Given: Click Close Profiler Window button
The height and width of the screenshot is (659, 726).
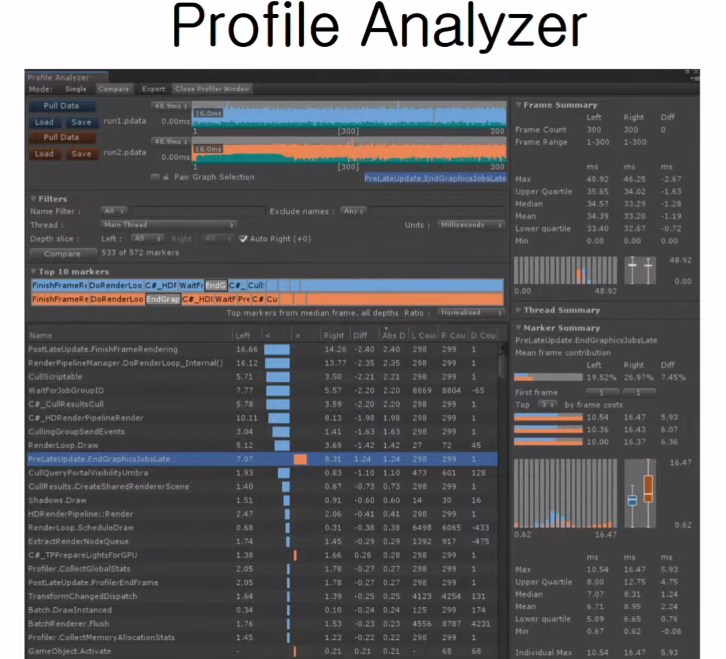Looking at the screenshot, I should [x=212, y=89].
